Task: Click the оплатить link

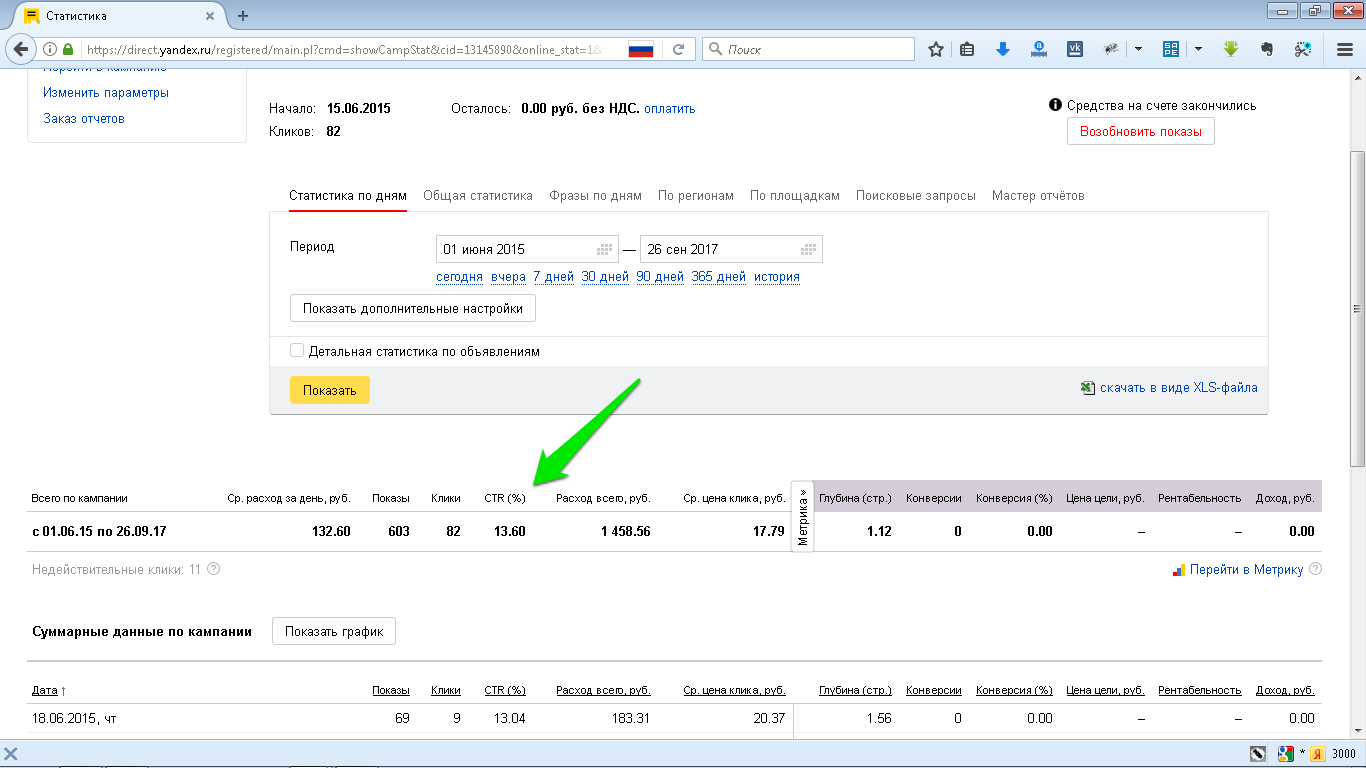Action: point(669,108)
